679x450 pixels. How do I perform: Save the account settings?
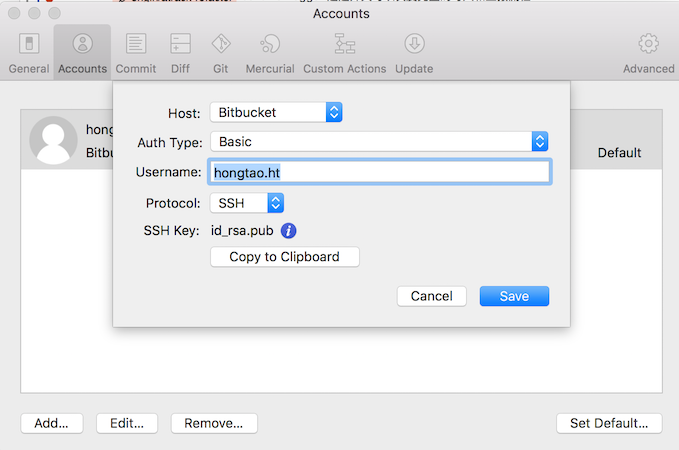514,296
